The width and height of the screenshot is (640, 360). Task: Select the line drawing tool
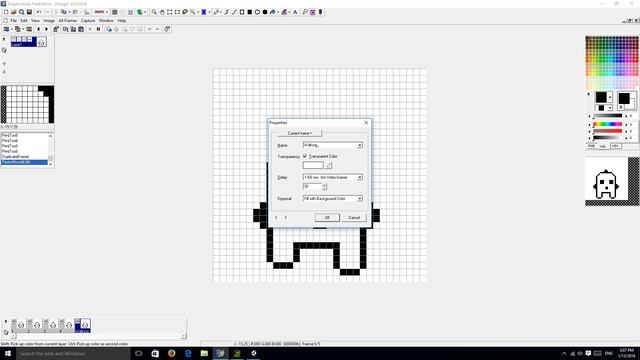pyautogui.click(x=234, y=12)
